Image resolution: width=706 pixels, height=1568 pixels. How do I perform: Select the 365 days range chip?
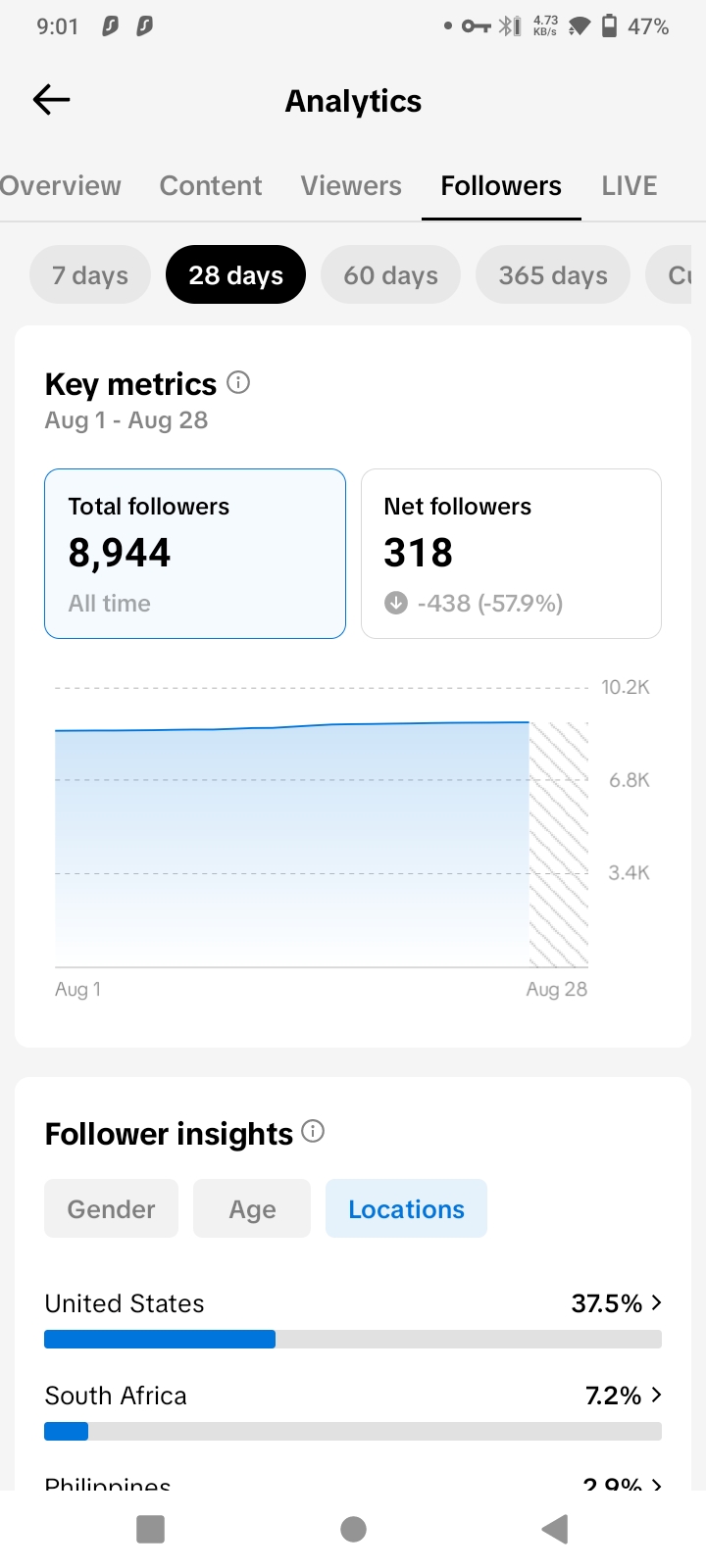pos(553,274)
